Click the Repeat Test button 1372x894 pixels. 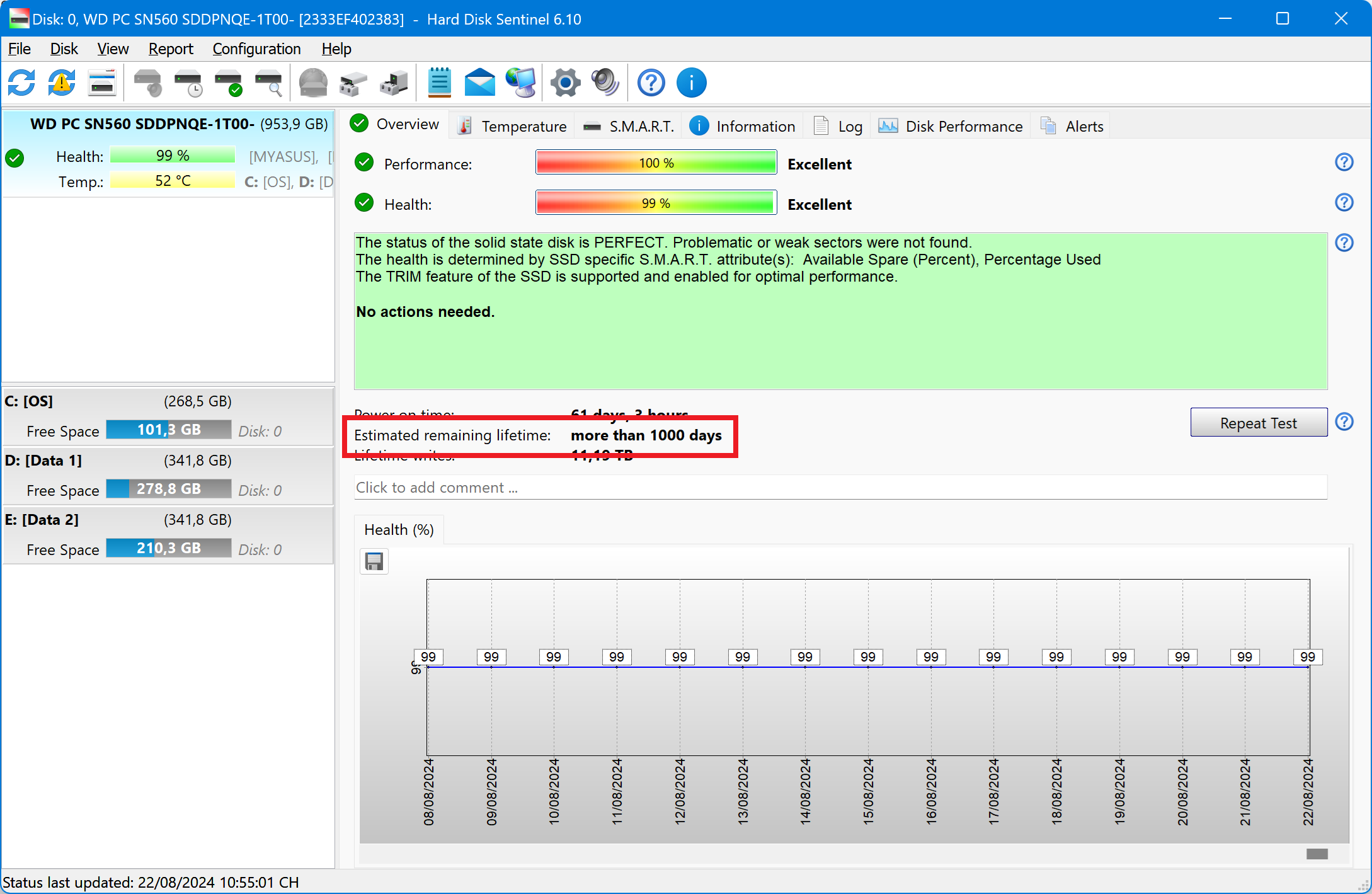pos(1258,422)
